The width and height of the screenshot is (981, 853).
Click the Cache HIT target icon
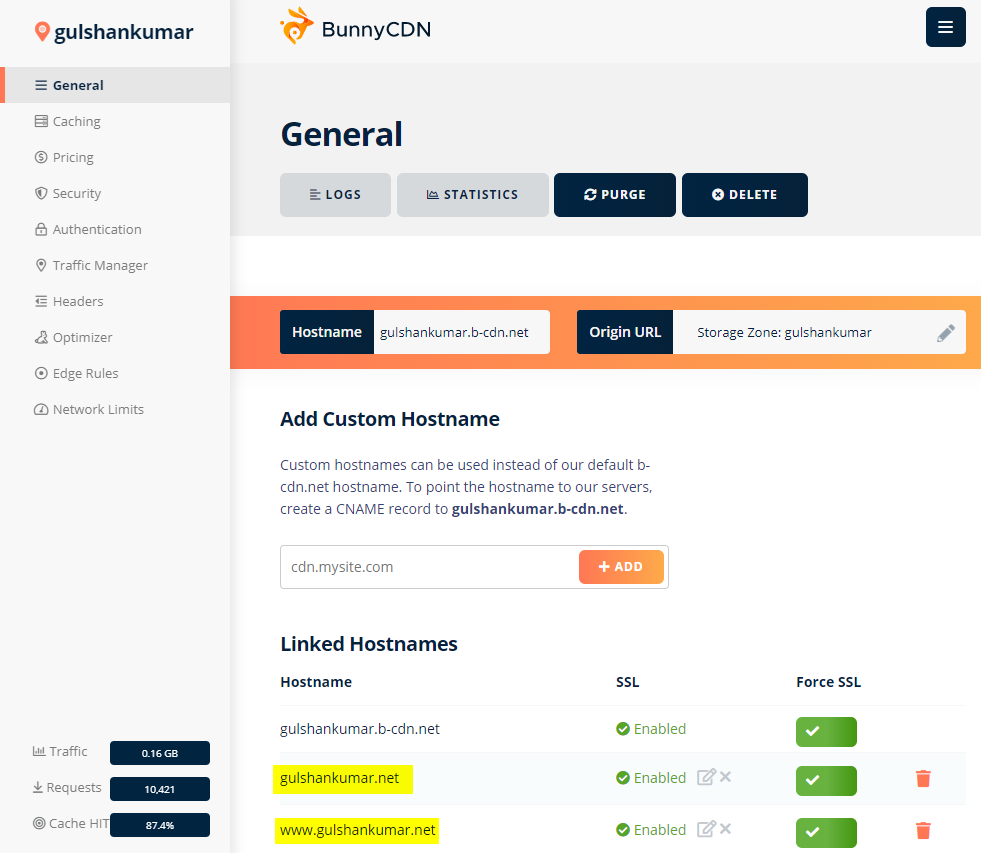pyautogui.click(x=39, y=823)
